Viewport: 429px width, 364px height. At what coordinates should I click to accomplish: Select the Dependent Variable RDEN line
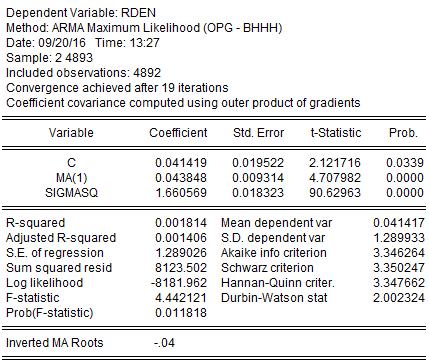[x=81, y=13]
